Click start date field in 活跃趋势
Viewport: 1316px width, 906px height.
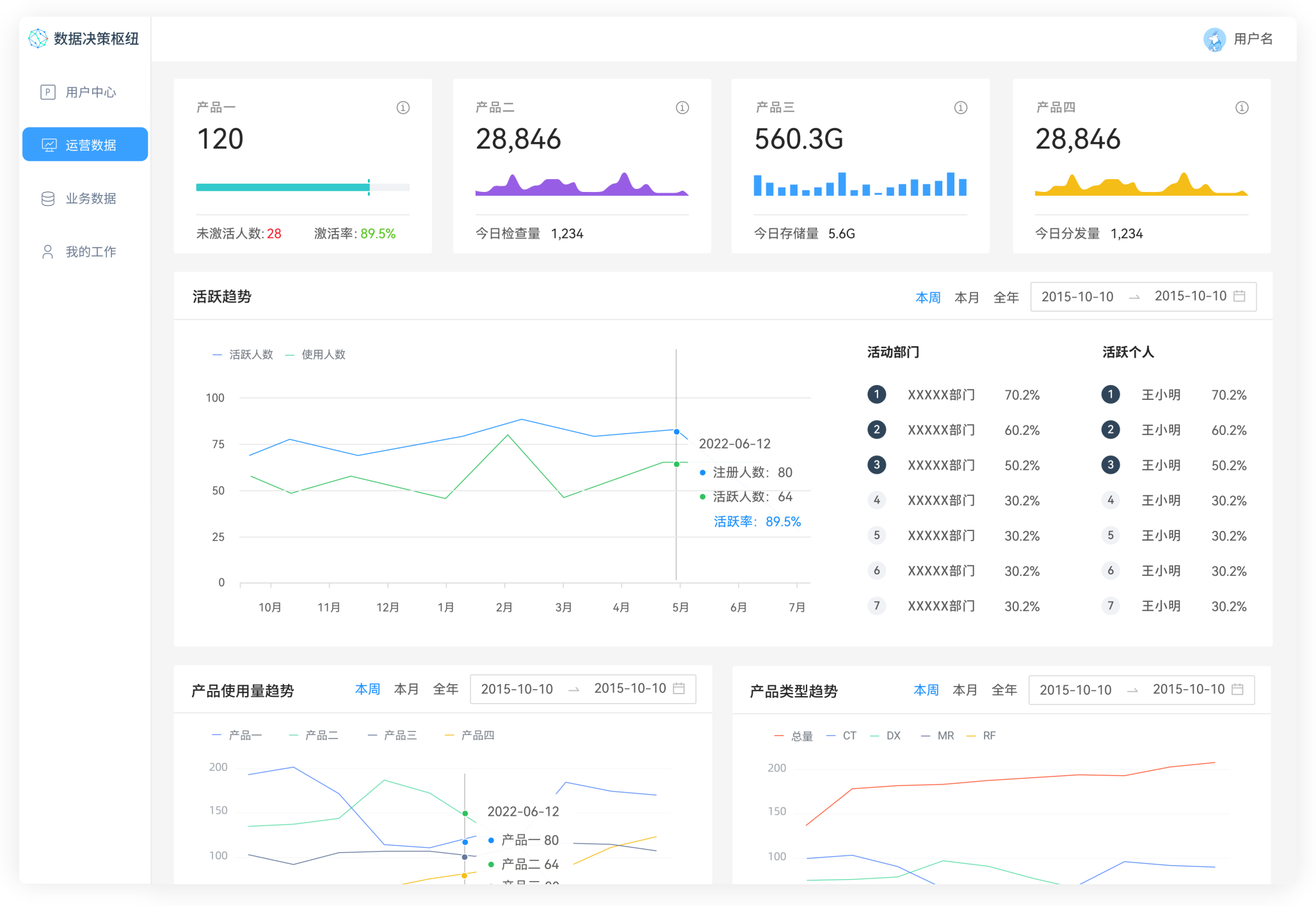click(x=1077, y=297)
